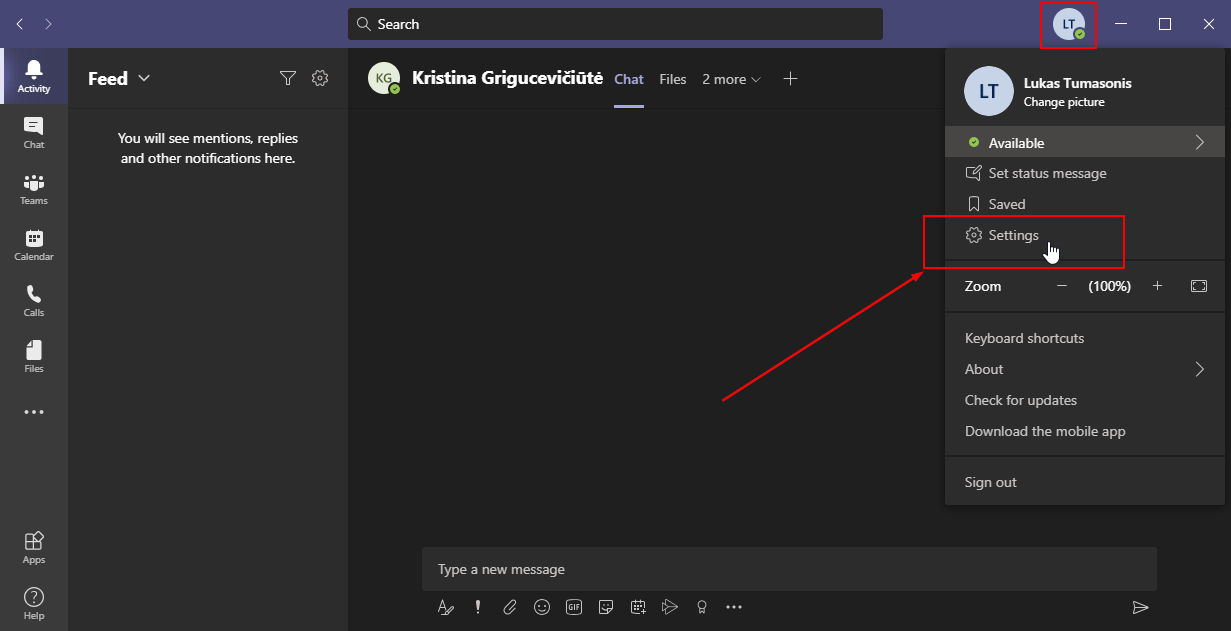The height and width of the screenshot is (631, 1231).
Task: Select Download the mobile app
Action: (1084, 431)
